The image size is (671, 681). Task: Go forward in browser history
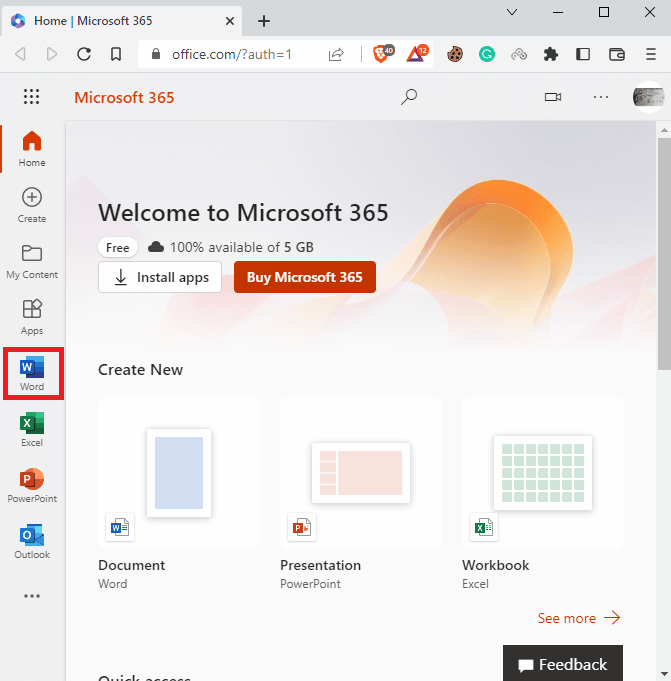point(52,54)
